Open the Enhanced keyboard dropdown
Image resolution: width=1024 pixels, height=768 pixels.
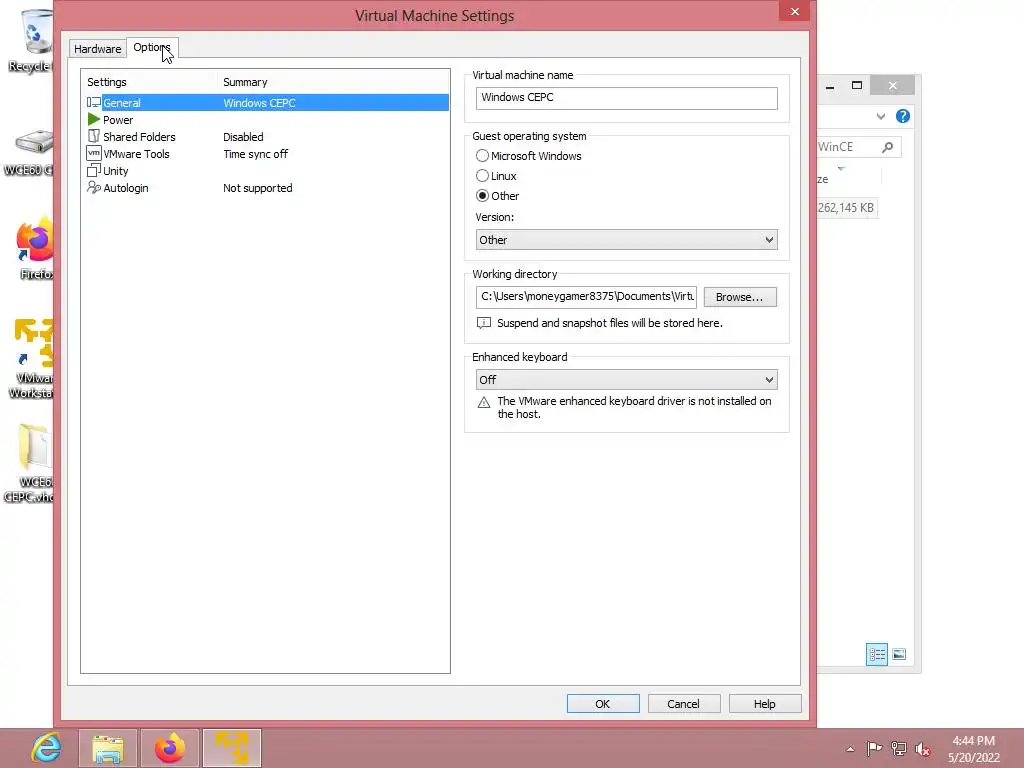(x=626, y=379)
